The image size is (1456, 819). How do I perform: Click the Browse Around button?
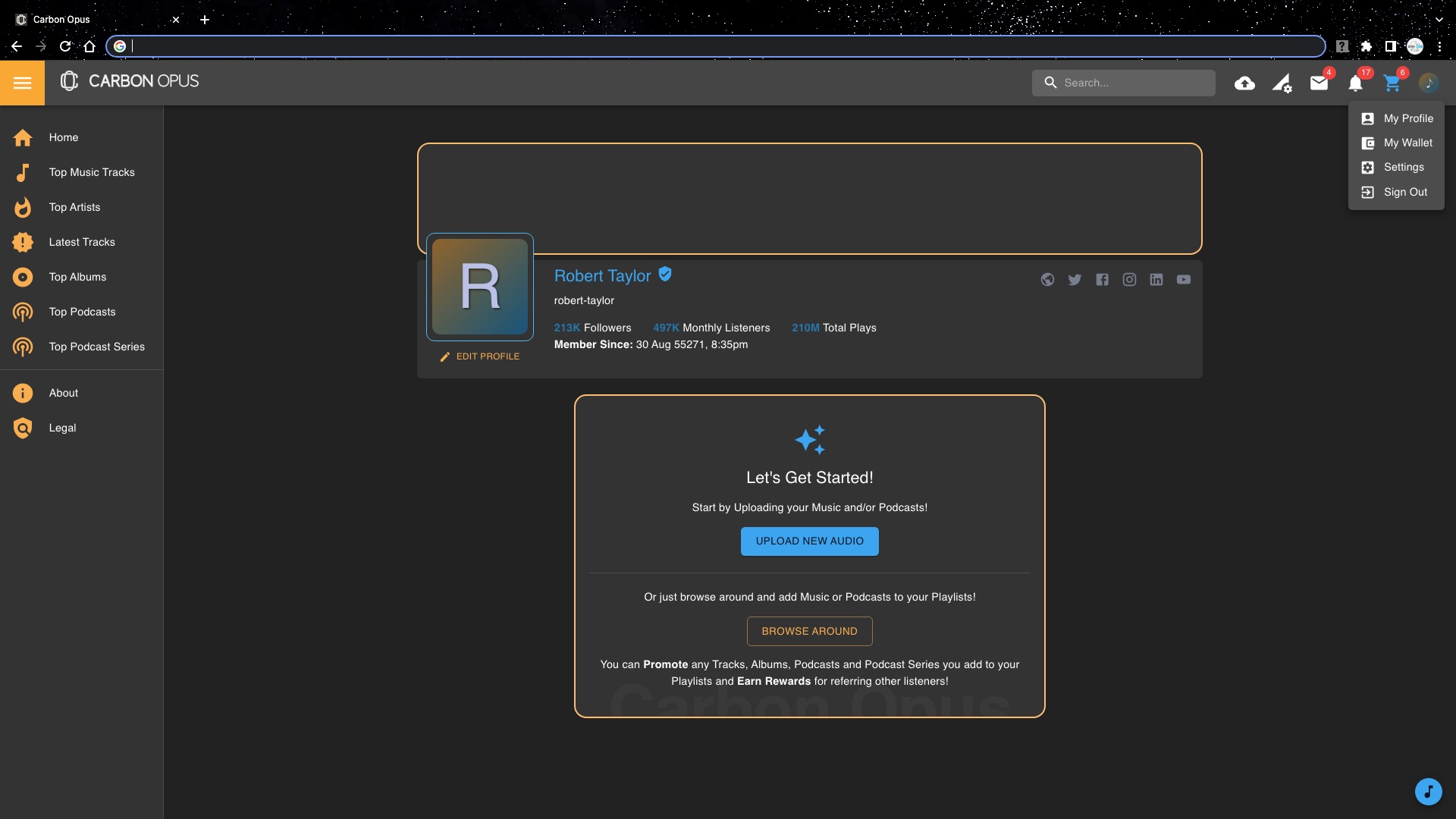coord(809,632)
